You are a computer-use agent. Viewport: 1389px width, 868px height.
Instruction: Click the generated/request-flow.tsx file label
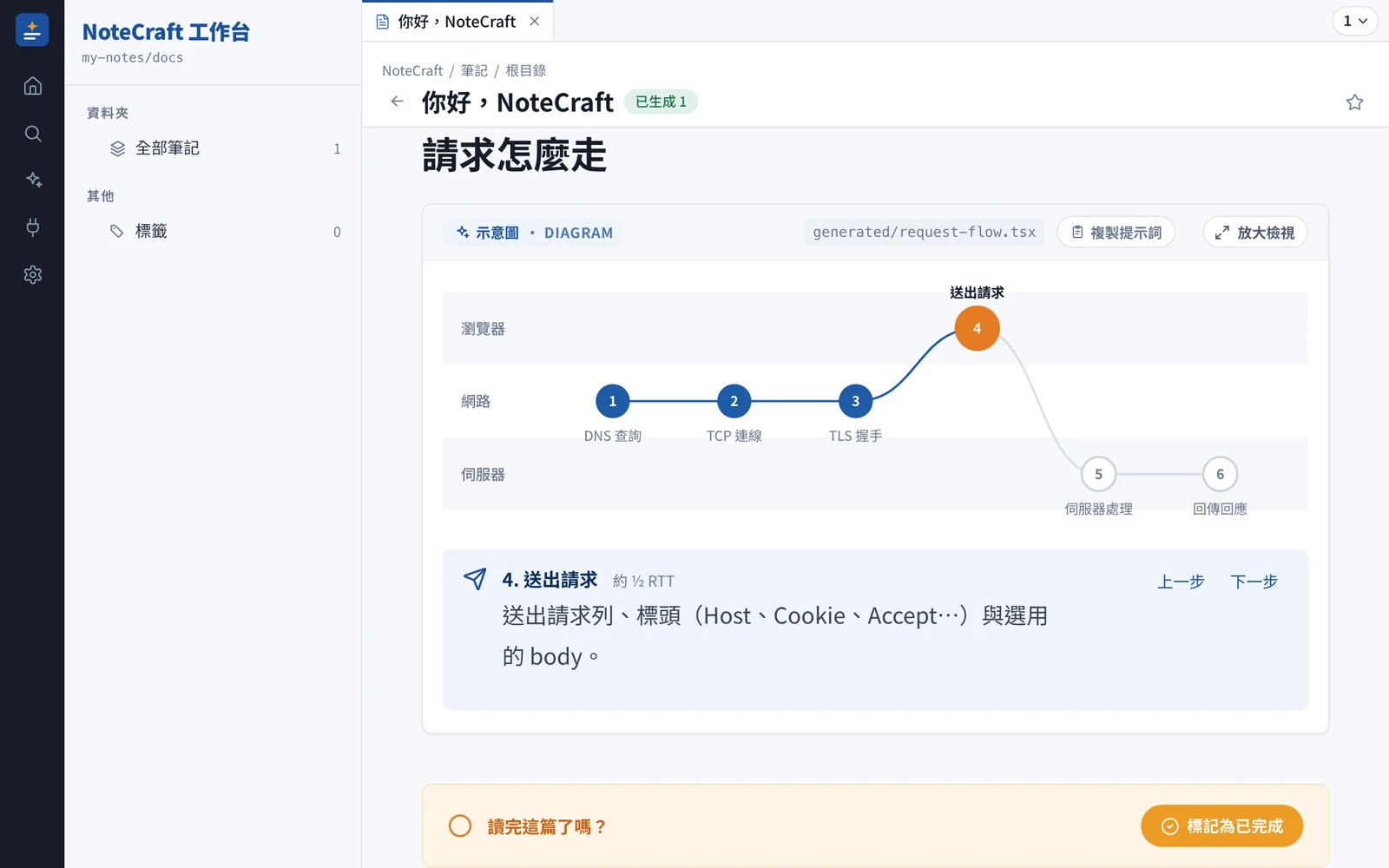pos(924,233)
